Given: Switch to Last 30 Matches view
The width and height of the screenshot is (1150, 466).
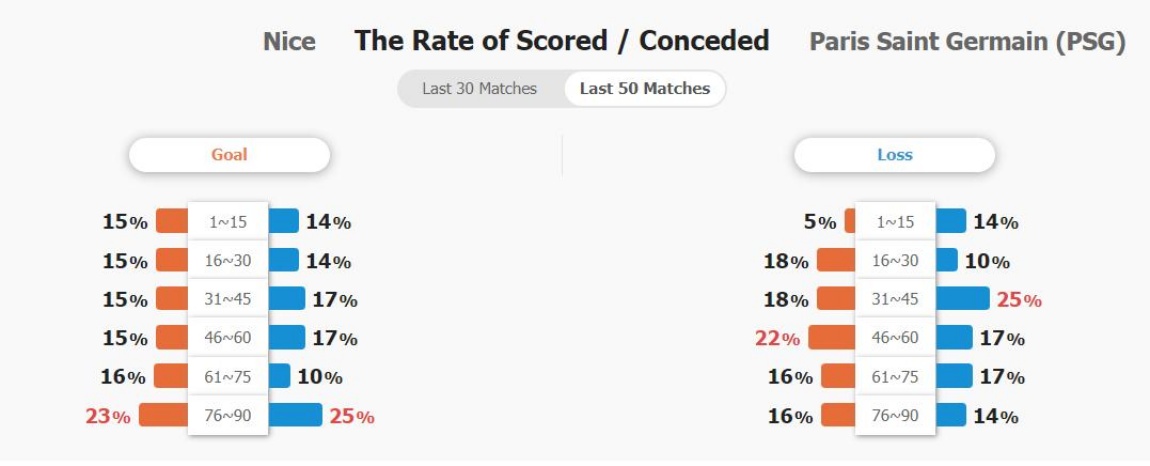Looking at the screenshot, I should pyautogui.click(x=480, y=89).
